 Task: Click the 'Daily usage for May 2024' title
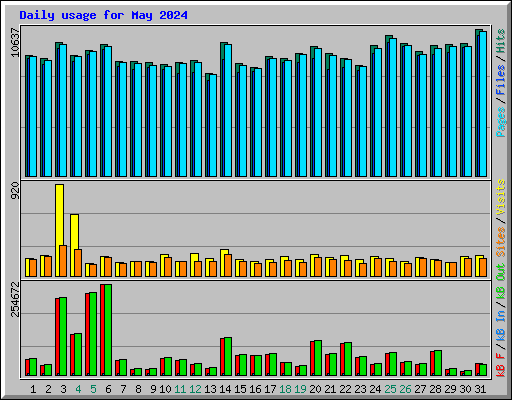(x=103, y=15)
